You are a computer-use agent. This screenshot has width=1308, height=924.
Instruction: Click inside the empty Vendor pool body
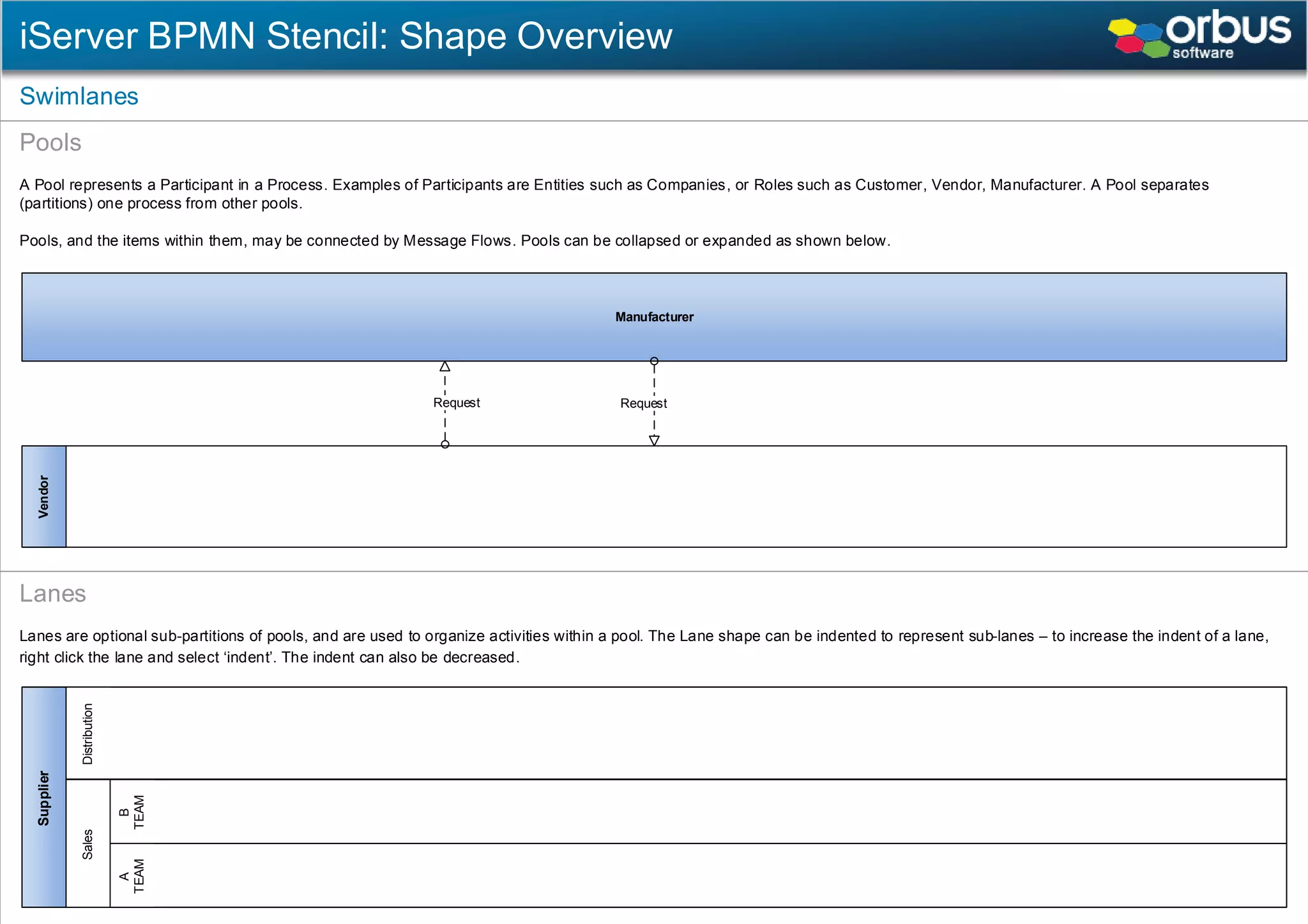tap(676, 496)
